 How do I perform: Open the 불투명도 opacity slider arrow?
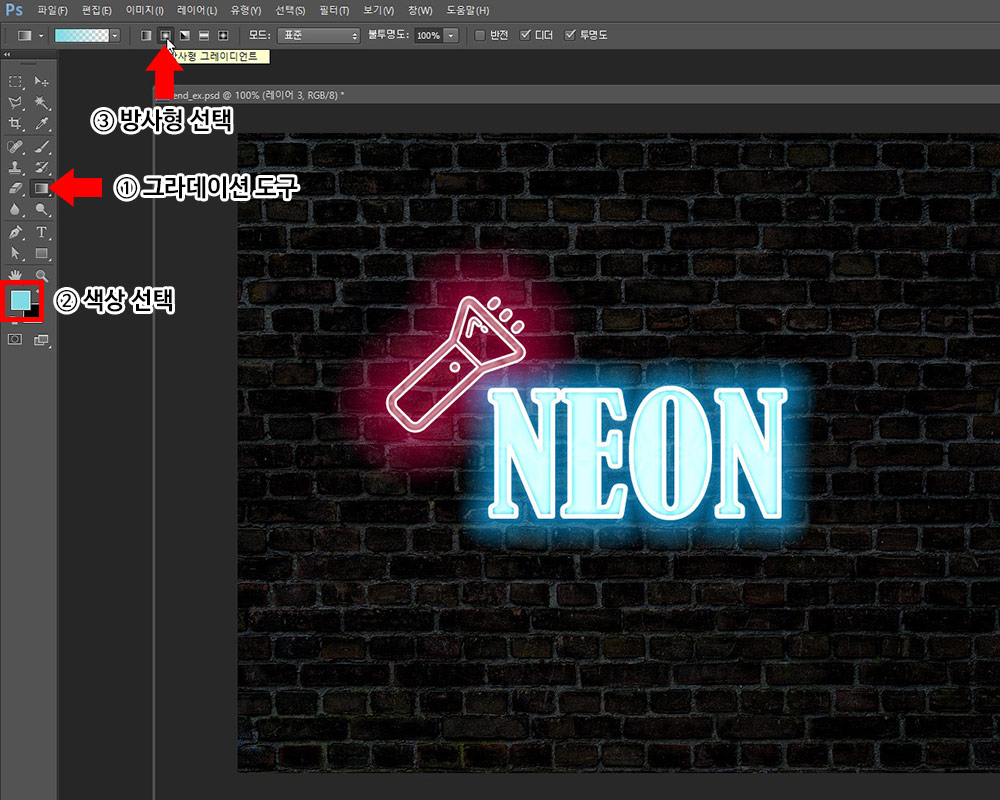coord(451,36)
